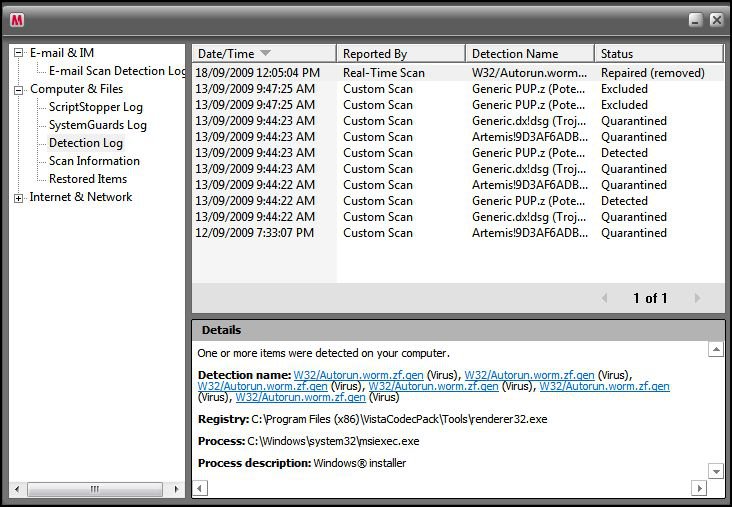Open first W32/Autorun.worm.zf.gen link after Detection name
This screenshot has height=507, width=732.
coord(359,375)
